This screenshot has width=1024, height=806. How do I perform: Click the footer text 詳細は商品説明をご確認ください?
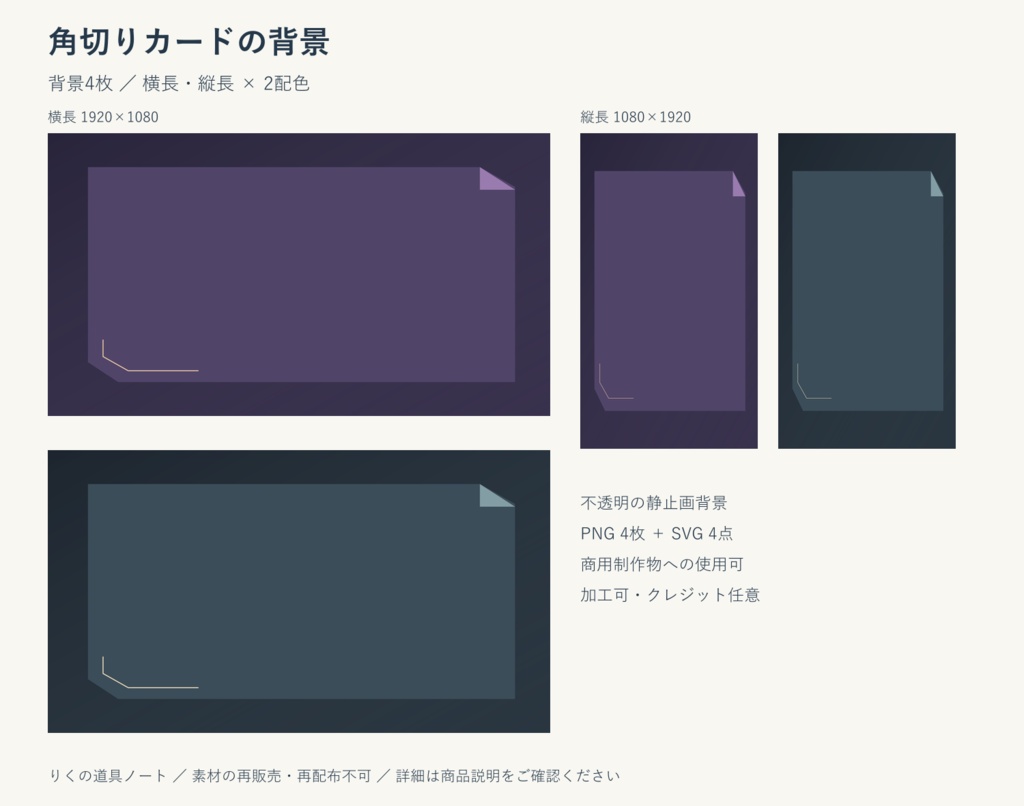point(508,776)
